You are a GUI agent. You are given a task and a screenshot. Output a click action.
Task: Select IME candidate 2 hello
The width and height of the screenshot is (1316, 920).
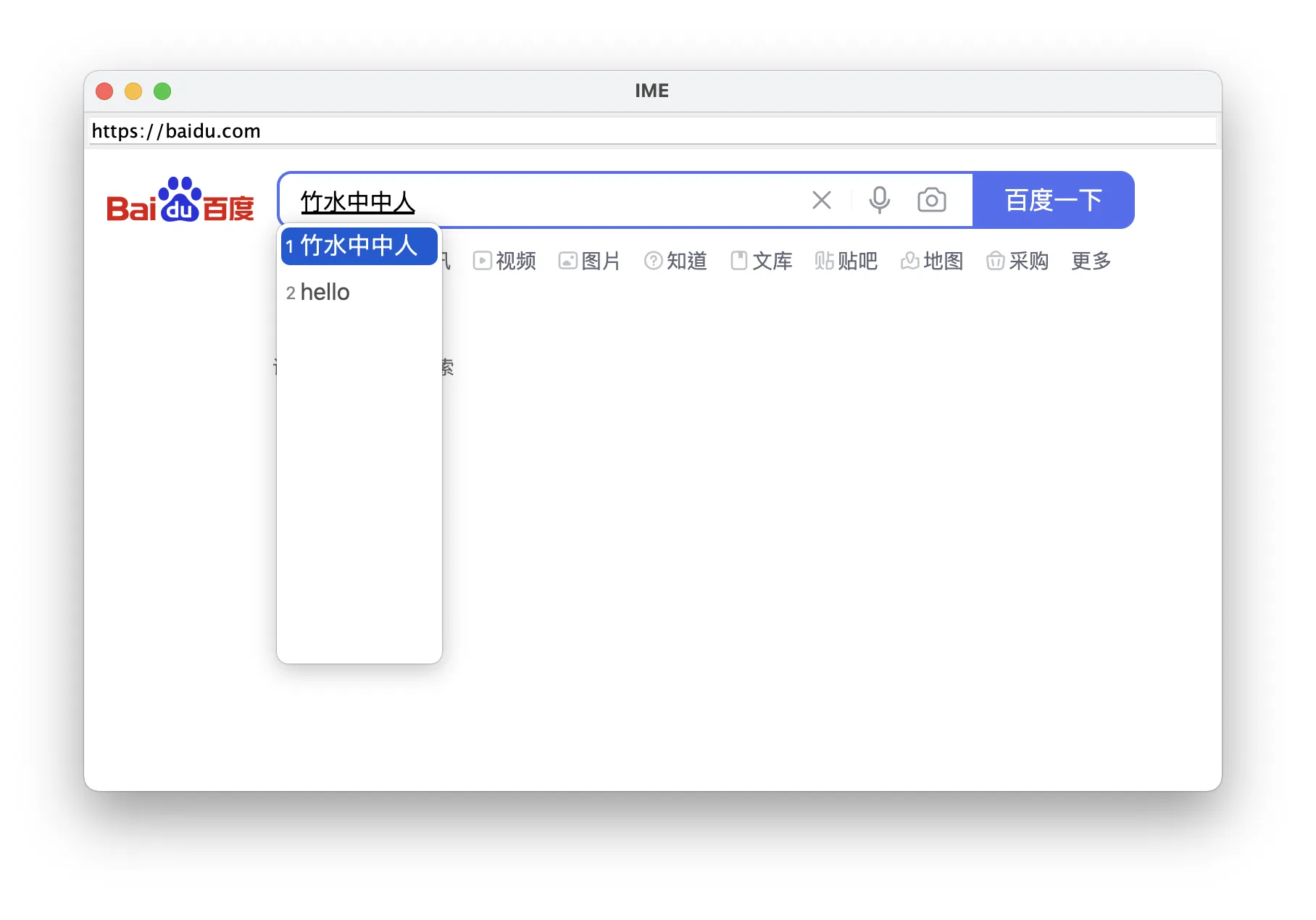pos(359,292)
